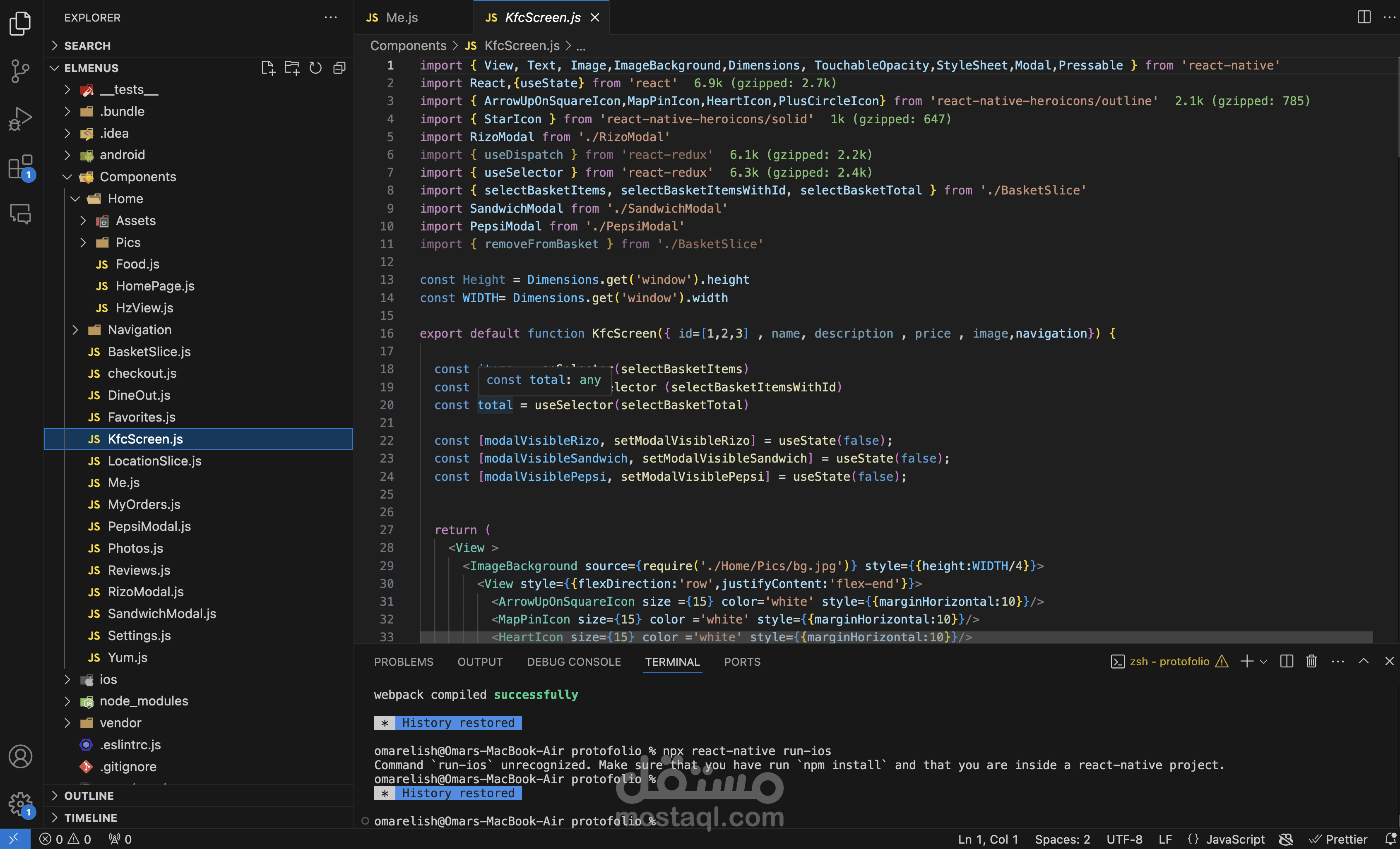
Task: Maximize the panel size chevron
Action: click(1364, 661)
